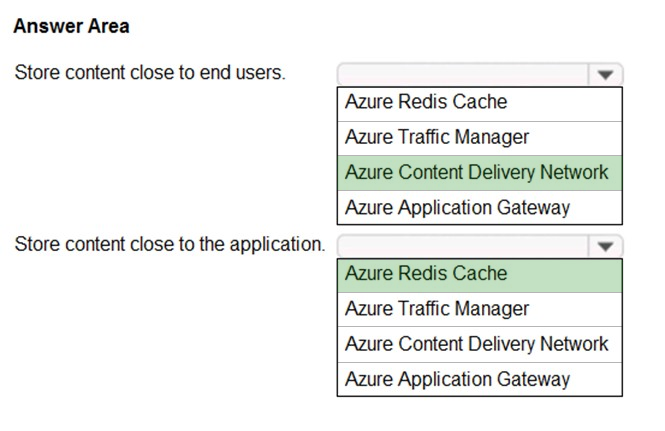
Task: Pick the green highlighted option in the lower list
Action: tap(480, 275)
